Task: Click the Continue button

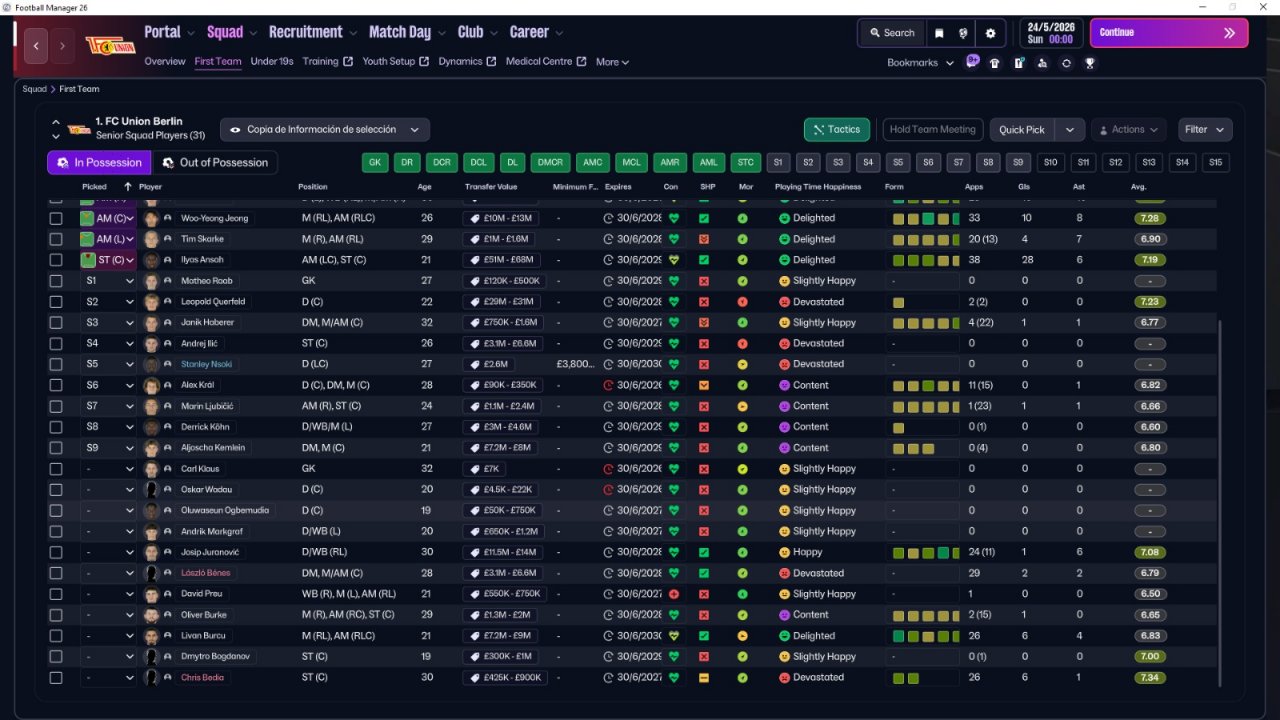Action: click(1169, 33)
